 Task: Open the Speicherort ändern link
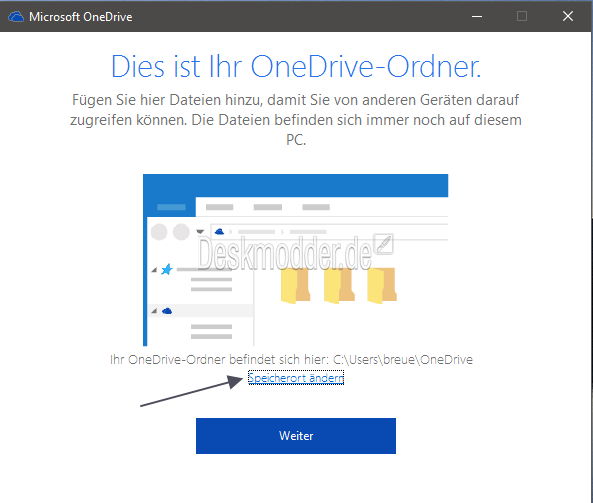[x=296, y=377]
